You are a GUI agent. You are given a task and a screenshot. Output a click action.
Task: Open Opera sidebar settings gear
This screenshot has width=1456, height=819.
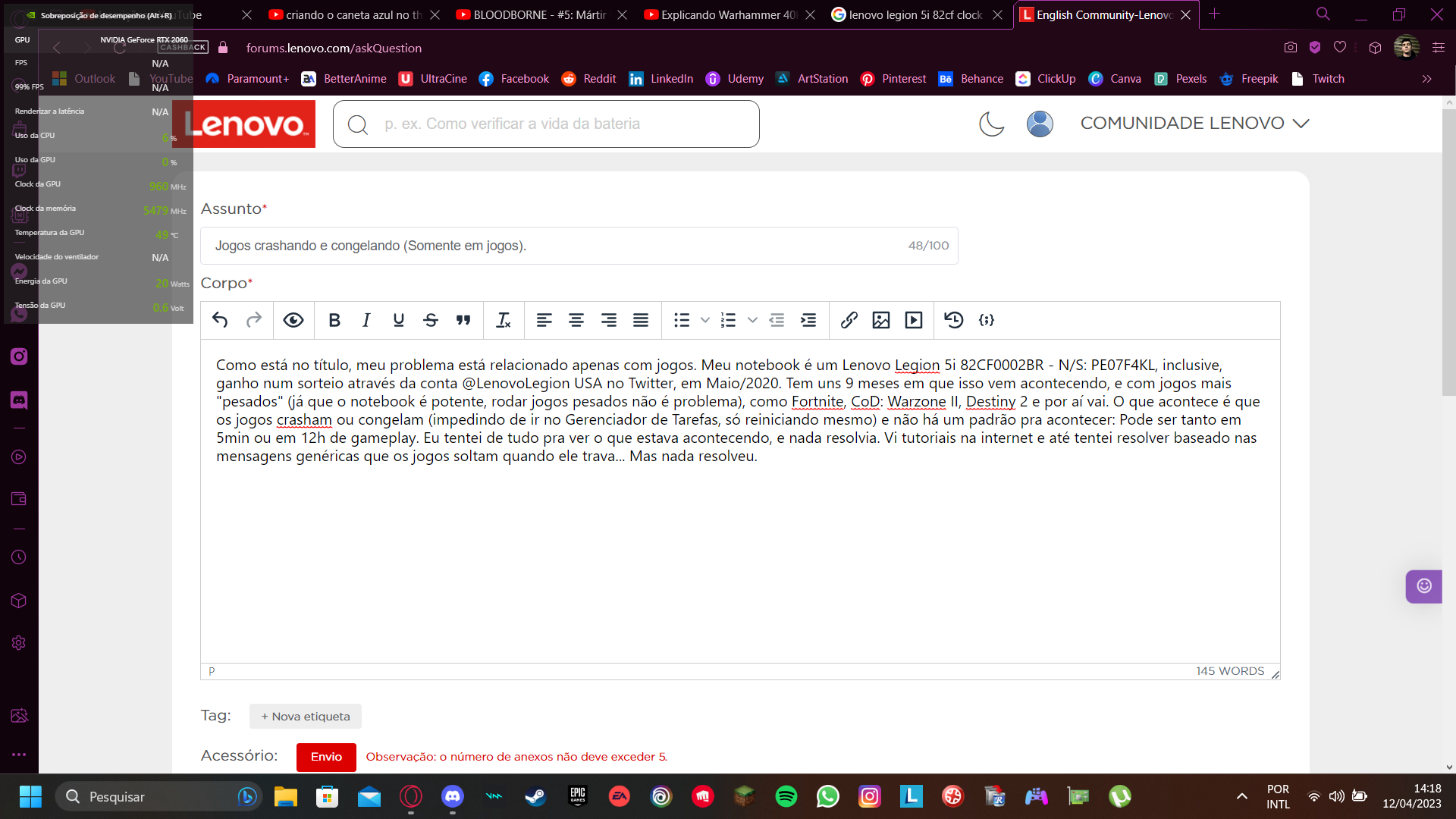pos(19,643)
